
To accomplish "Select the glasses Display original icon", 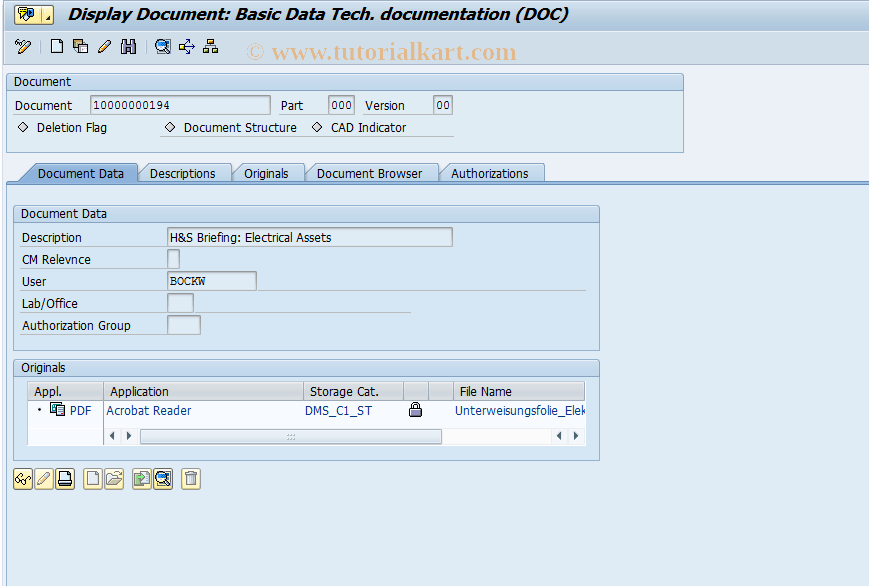I will point(22,479).
